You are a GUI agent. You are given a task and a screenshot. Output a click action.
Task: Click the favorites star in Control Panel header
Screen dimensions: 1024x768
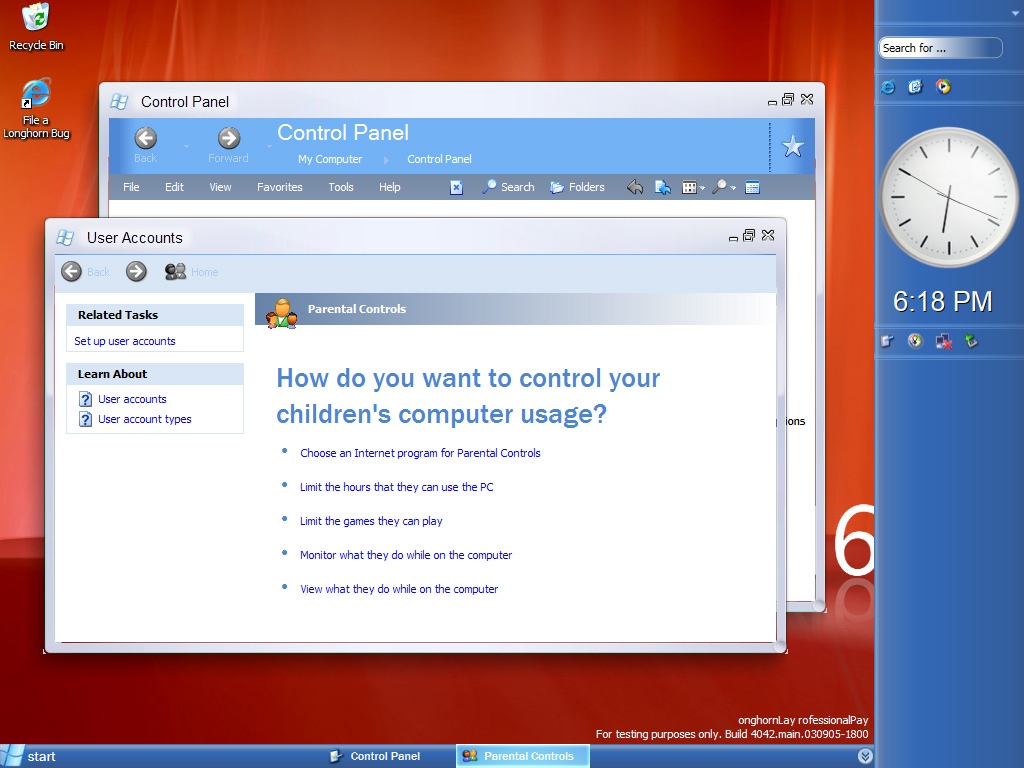coord(793,146)
